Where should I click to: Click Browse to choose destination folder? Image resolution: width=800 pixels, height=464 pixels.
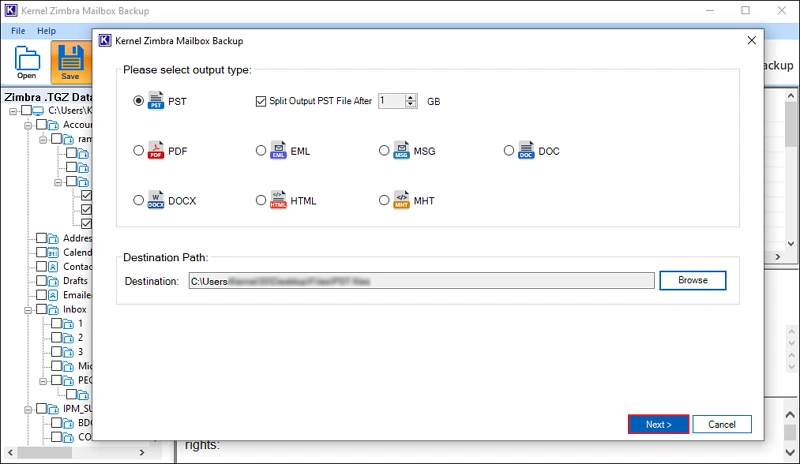click(692, 280)
